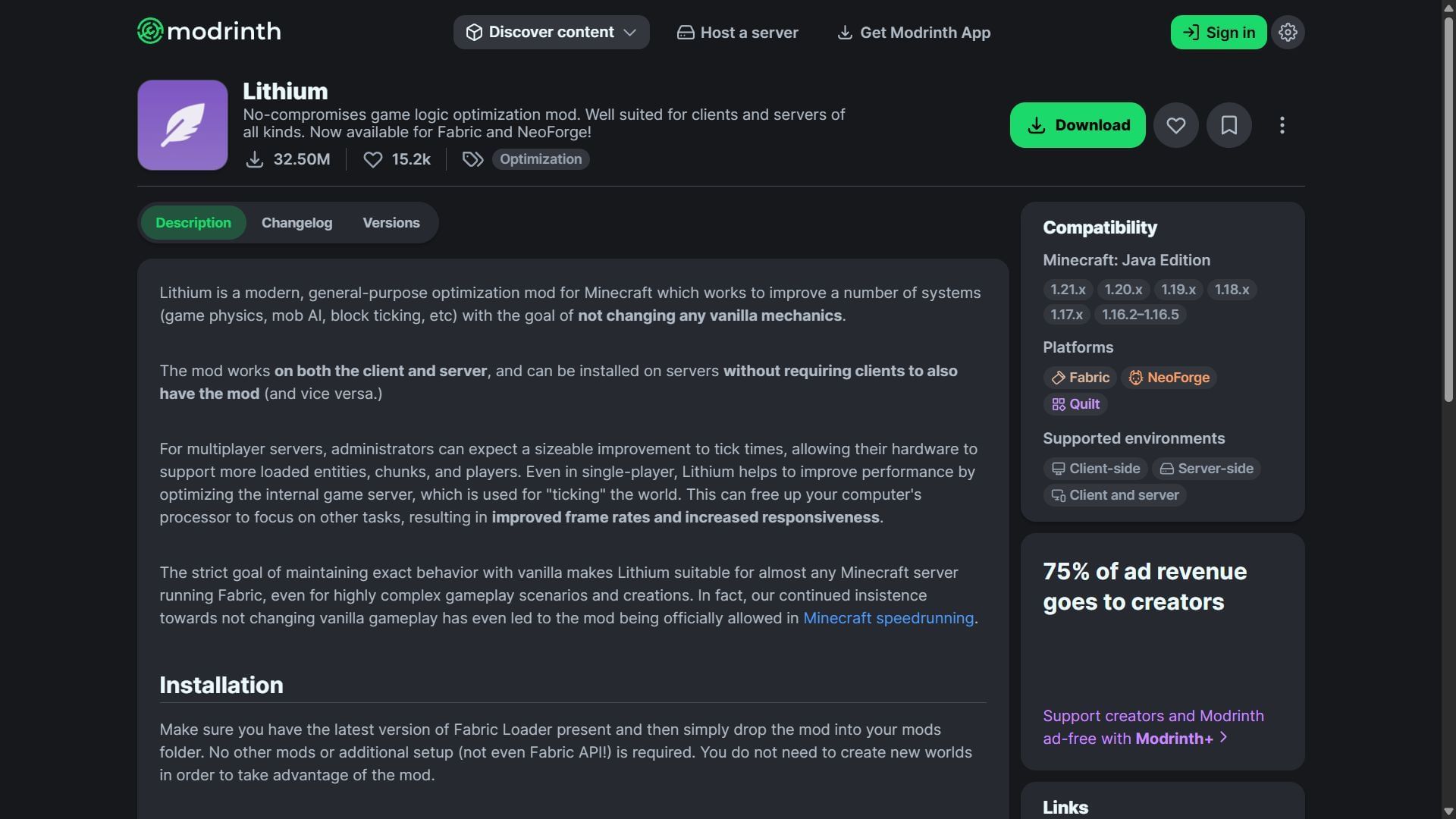Screen dimensions: 1456x819
Task: Select the Description tab
Action: point(193,223)
